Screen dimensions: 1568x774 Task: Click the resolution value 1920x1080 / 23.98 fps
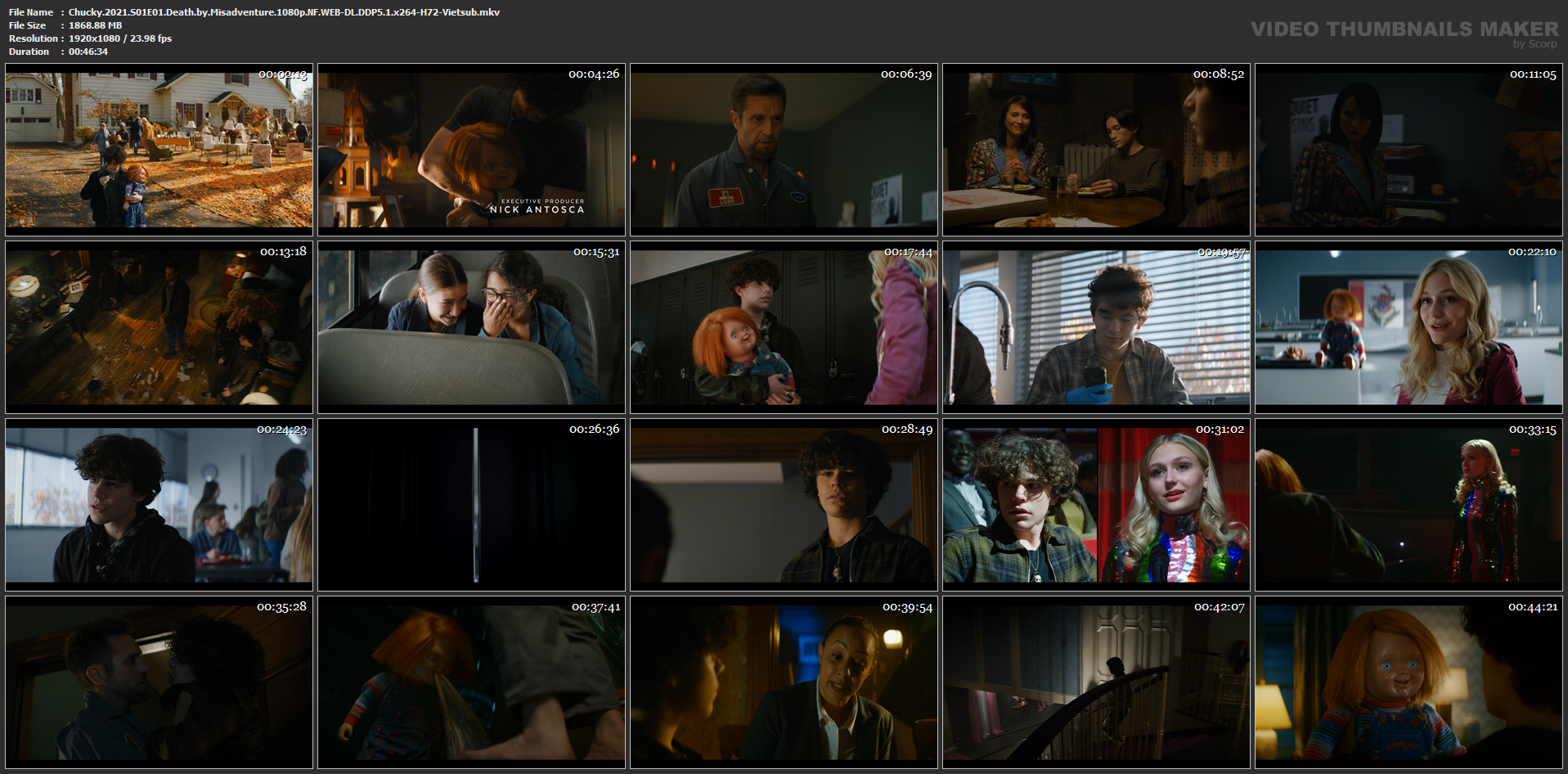click(x=120, y=38)
